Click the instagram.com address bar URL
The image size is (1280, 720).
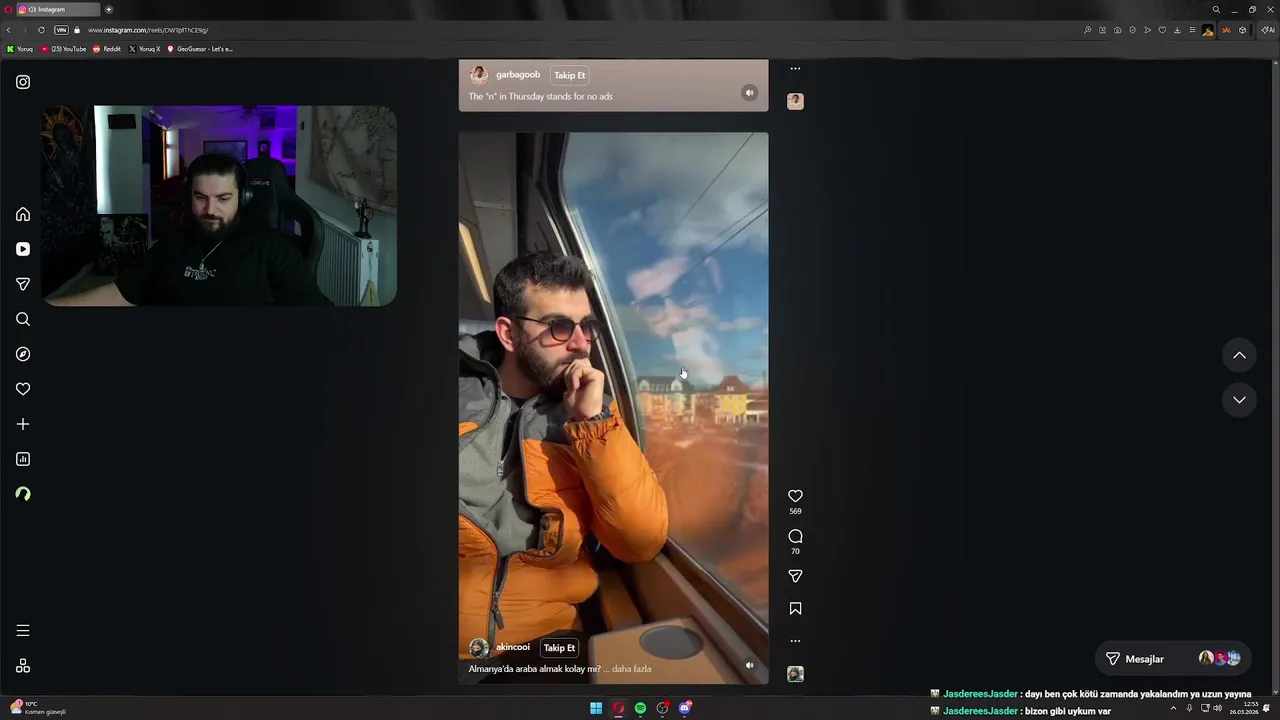click(x=148, y=30)
